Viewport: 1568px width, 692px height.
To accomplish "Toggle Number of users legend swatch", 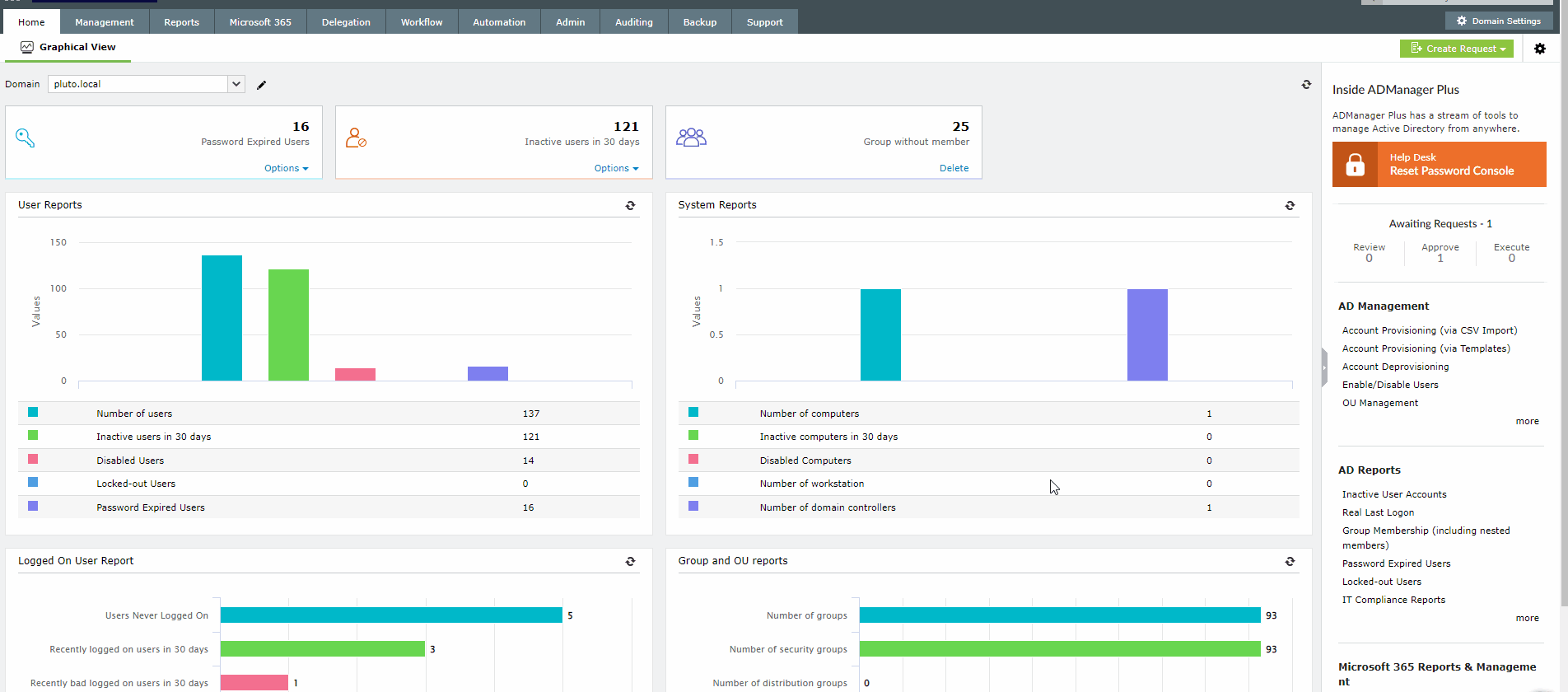I will click(x=33, y=412).
